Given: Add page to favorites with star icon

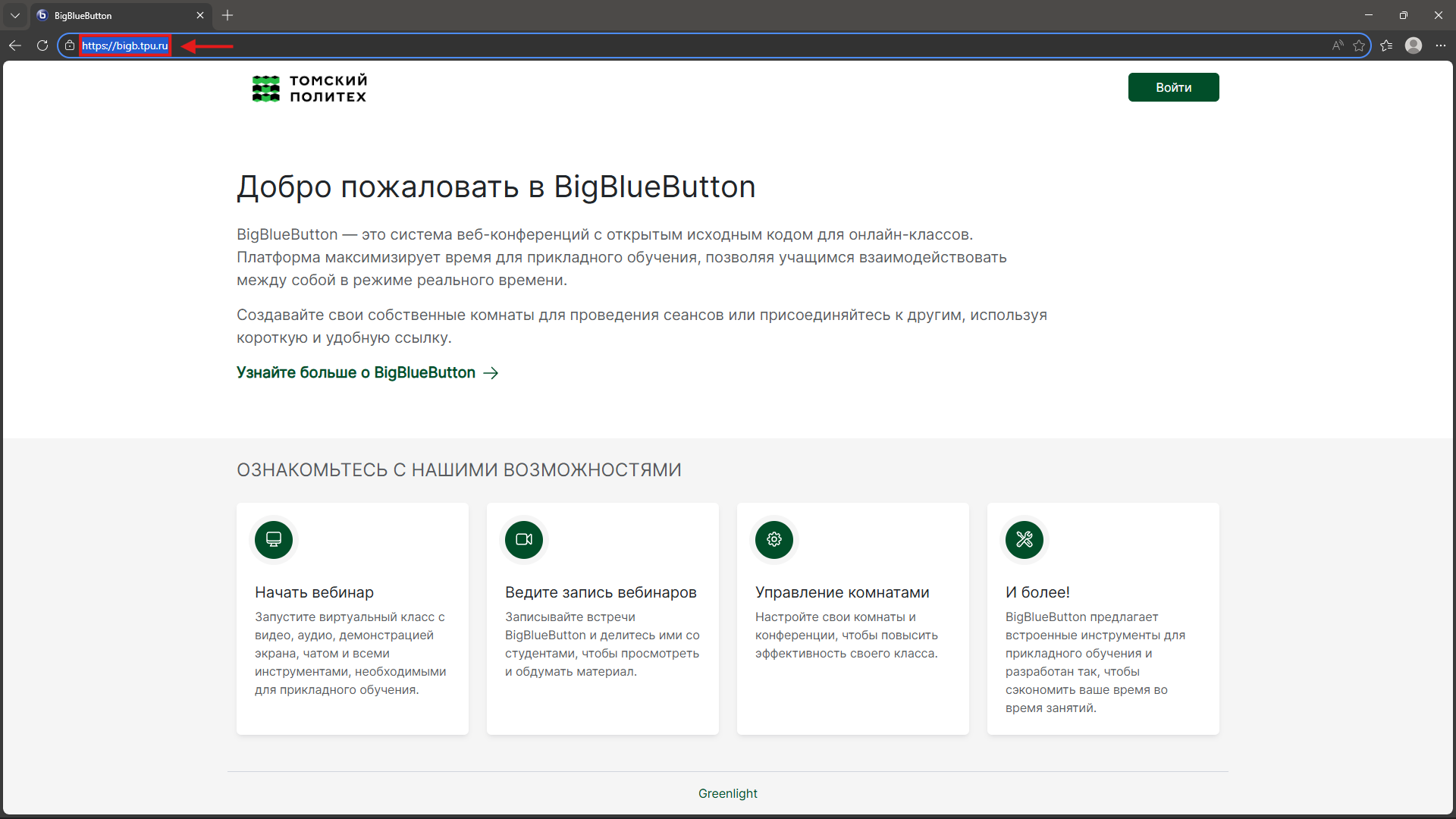Looking at the screenshot, I should coord(1359,45).
